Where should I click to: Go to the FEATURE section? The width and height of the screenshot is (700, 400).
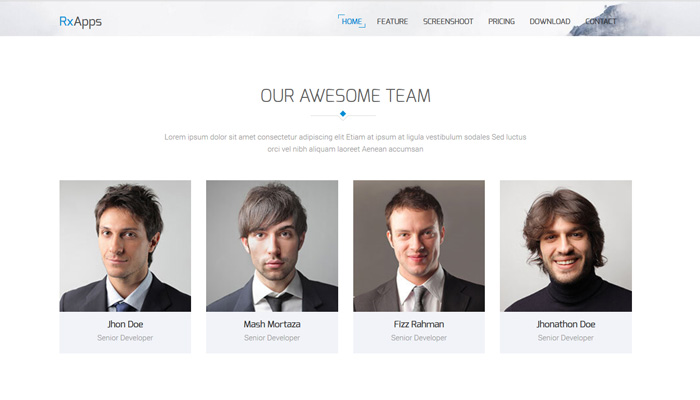coord(392,21)
